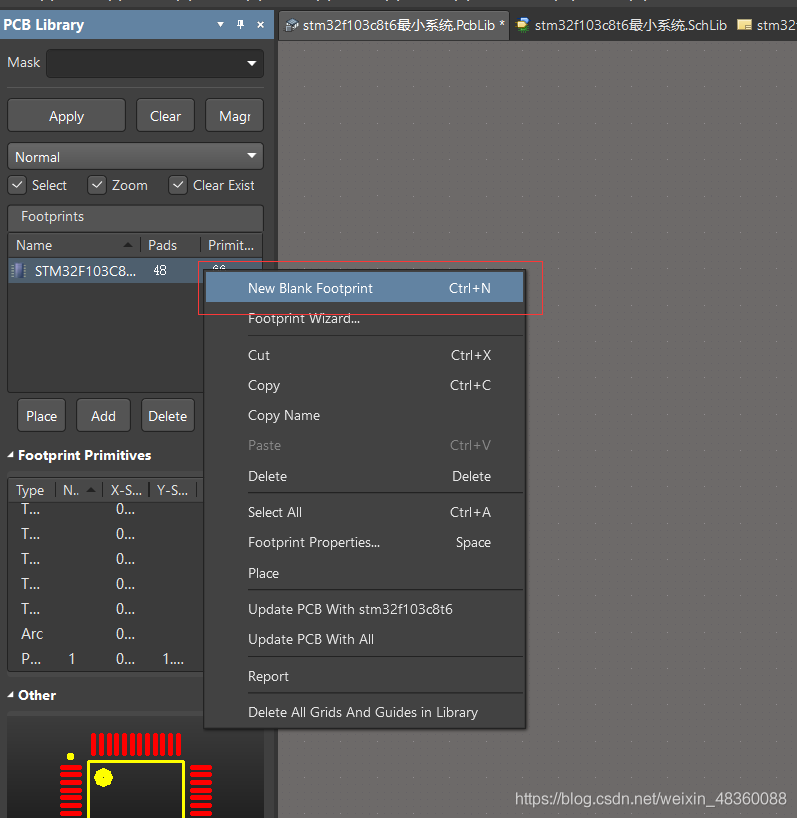Choose Place in context menu
797x818 pixels.
click(364, 573)
